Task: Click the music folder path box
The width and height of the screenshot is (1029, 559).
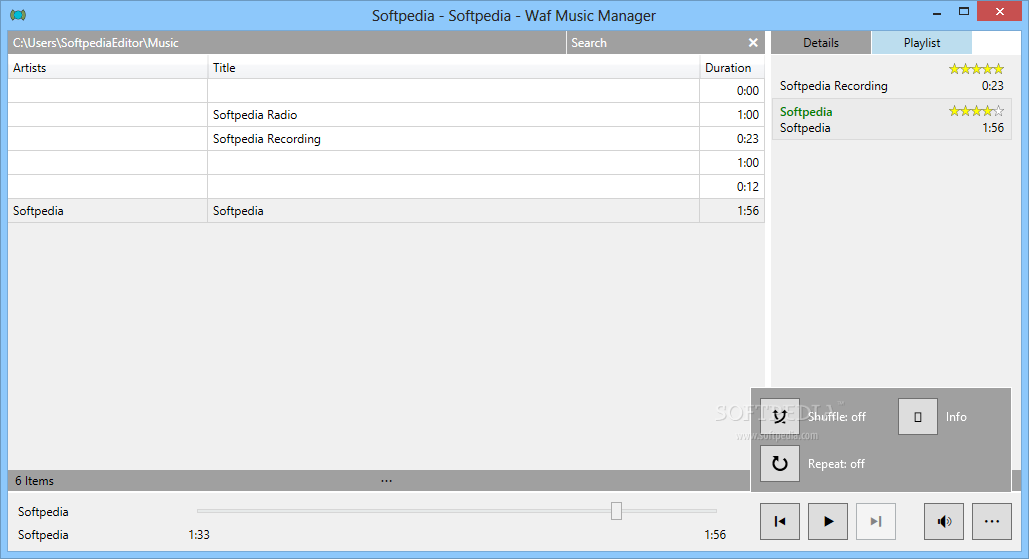Action: [x=287, y=43]
